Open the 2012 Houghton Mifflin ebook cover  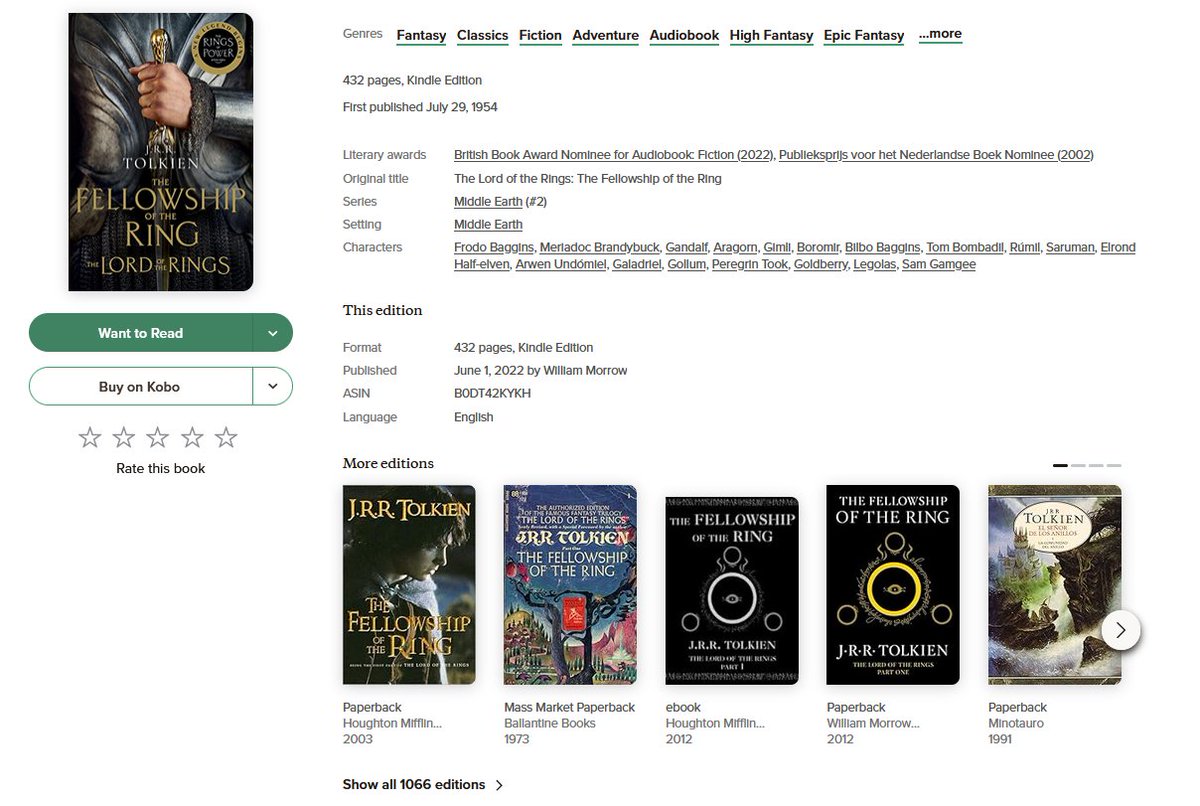click(732, 591)
